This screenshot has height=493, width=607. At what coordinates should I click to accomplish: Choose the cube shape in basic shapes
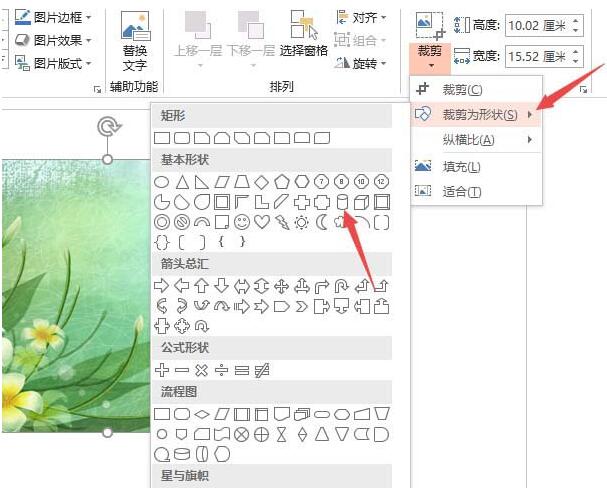tap(362, 202)
